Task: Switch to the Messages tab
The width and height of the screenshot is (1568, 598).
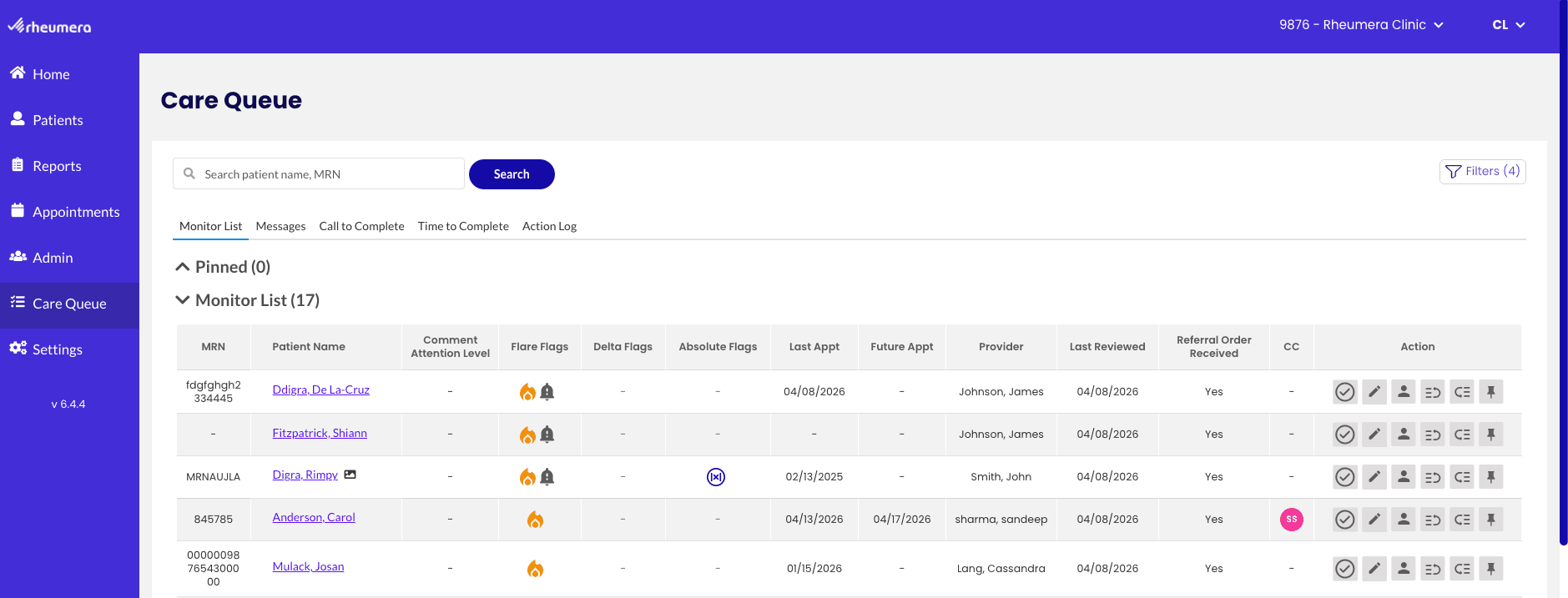Action: [x=280, y=226]
